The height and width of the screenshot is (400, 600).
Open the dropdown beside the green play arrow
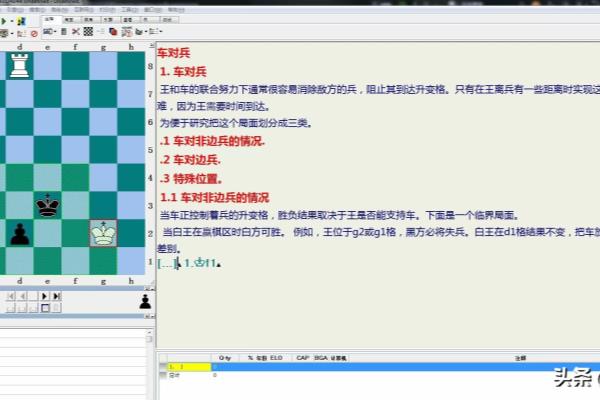point(11,21)
